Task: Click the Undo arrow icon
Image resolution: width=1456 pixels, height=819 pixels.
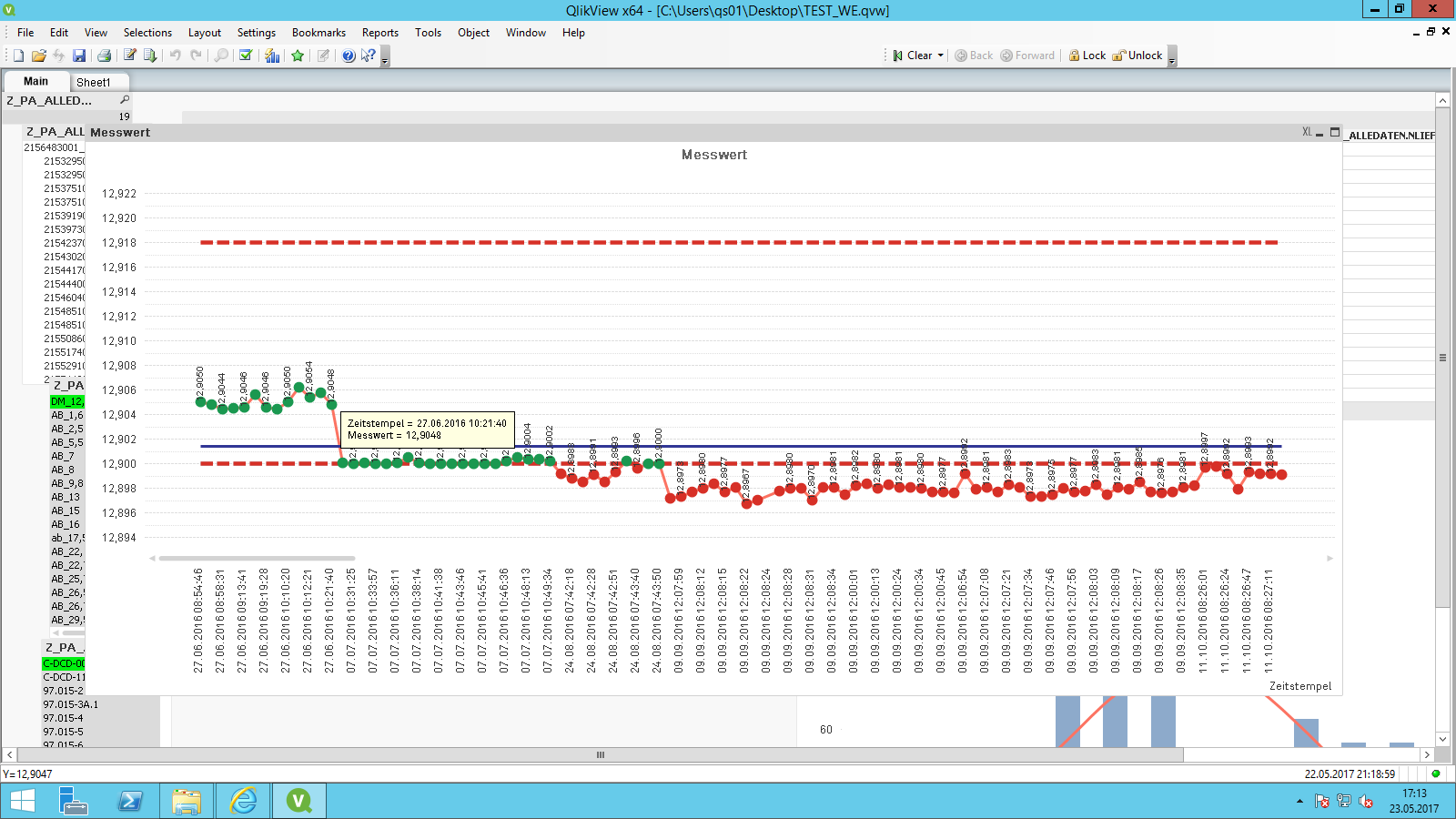Action: [176, 56]
